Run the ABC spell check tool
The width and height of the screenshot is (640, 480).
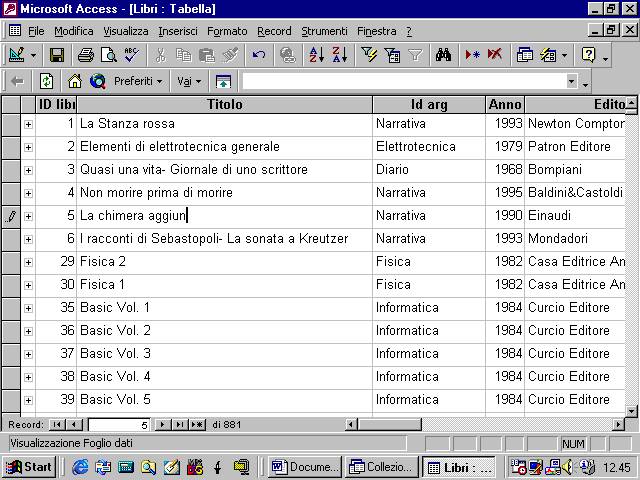tap(131, 55)
